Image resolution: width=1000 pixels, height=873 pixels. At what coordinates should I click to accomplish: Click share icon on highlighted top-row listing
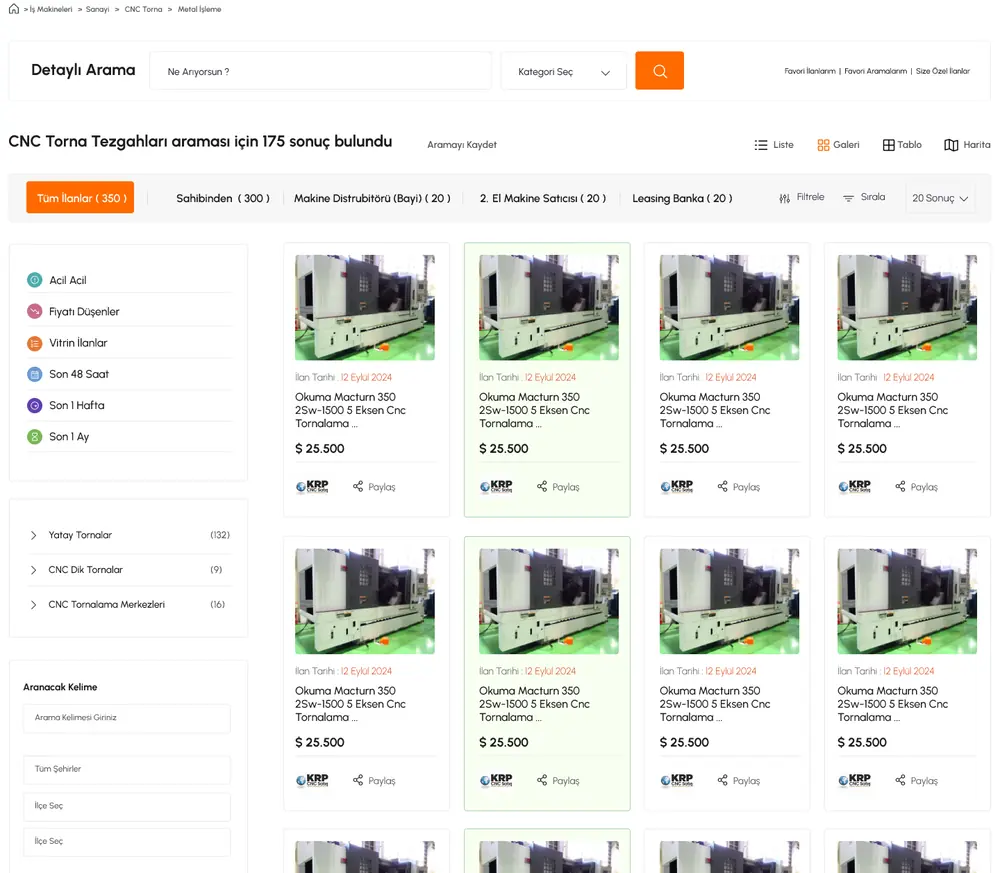coord(542,487)
